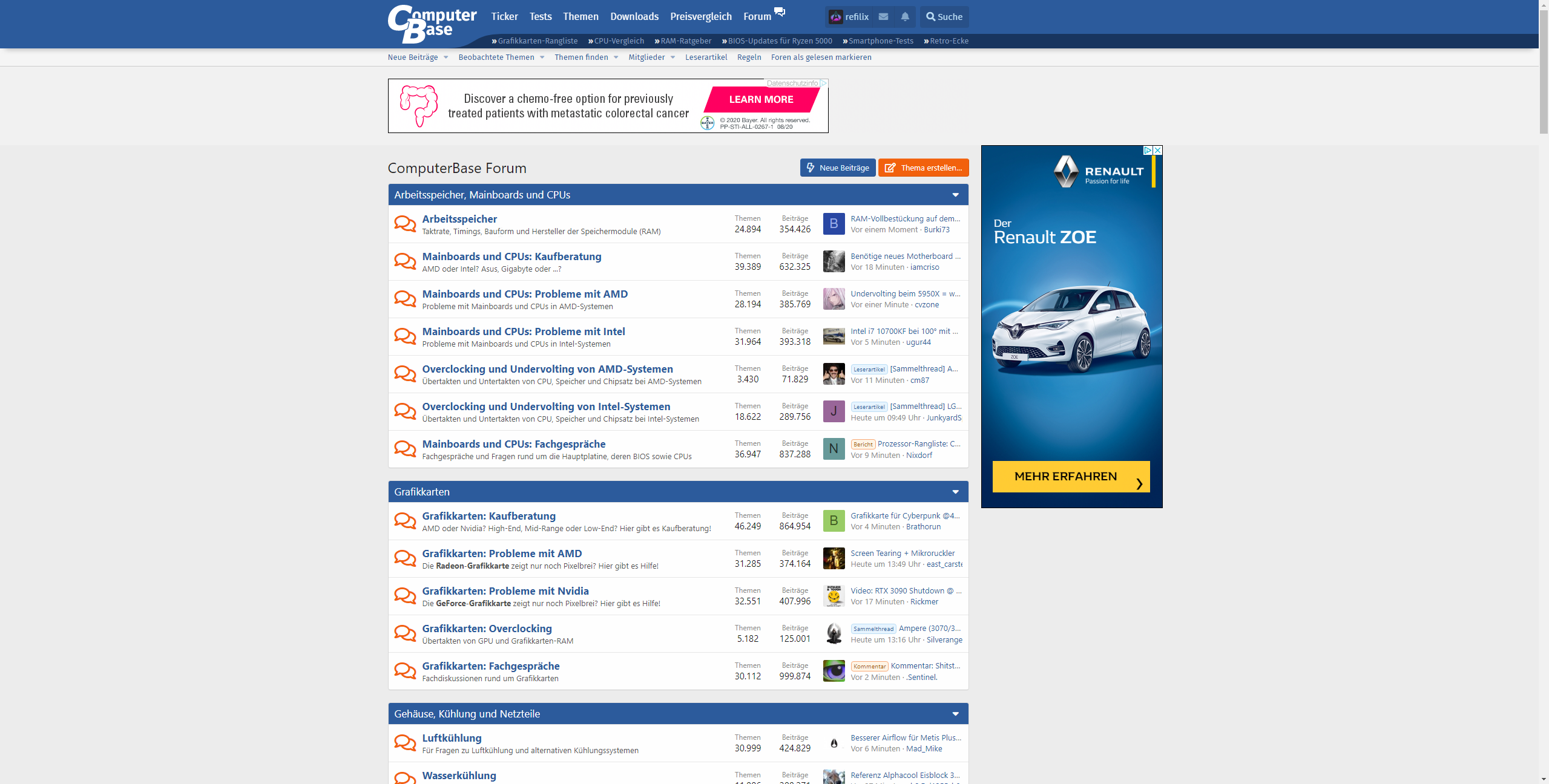Collapse the Grafikkarten category
Screen dimensions: 1549x784
[x=955, y=492]
